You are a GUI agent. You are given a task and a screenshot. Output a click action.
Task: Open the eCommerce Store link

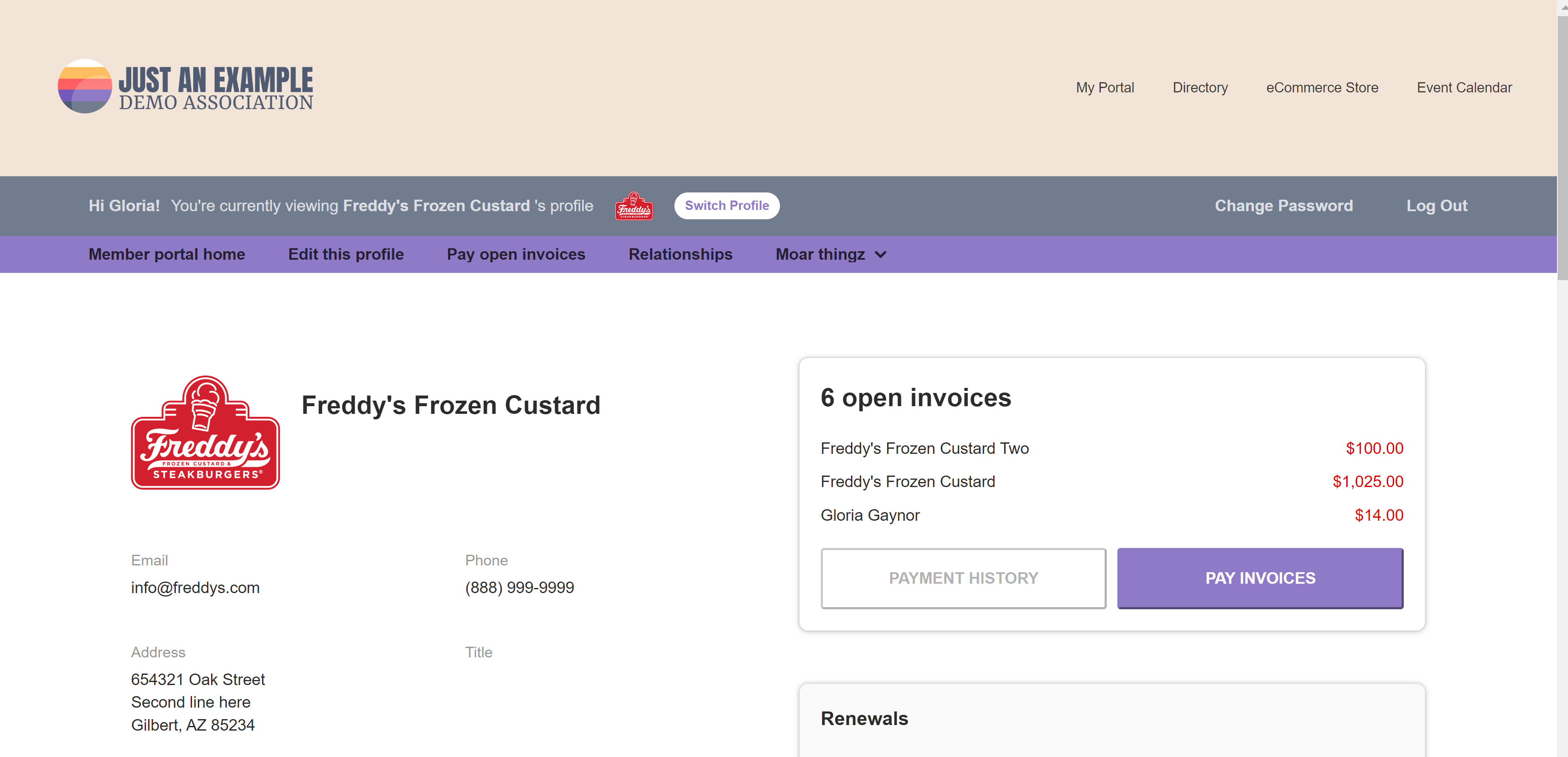pyautogui.click(x=1322, y=88)
